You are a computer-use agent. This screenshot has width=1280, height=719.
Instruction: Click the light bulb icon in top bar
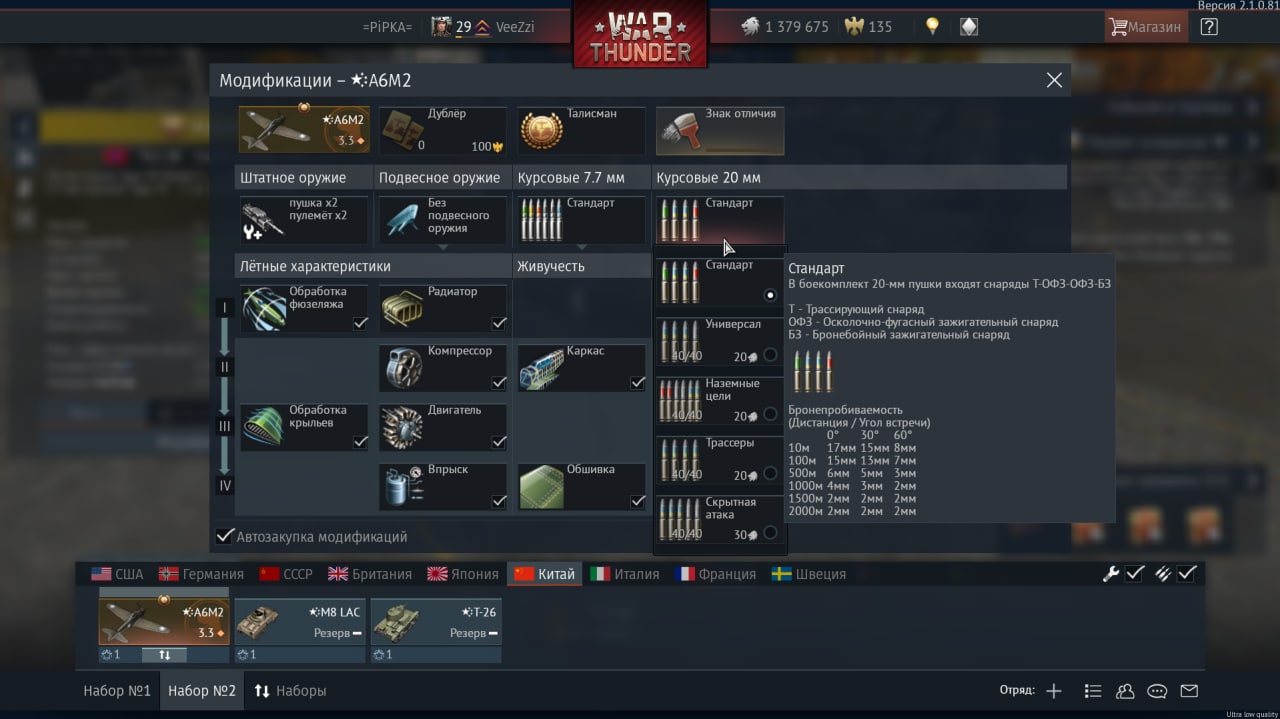click(x=932, y=27)
